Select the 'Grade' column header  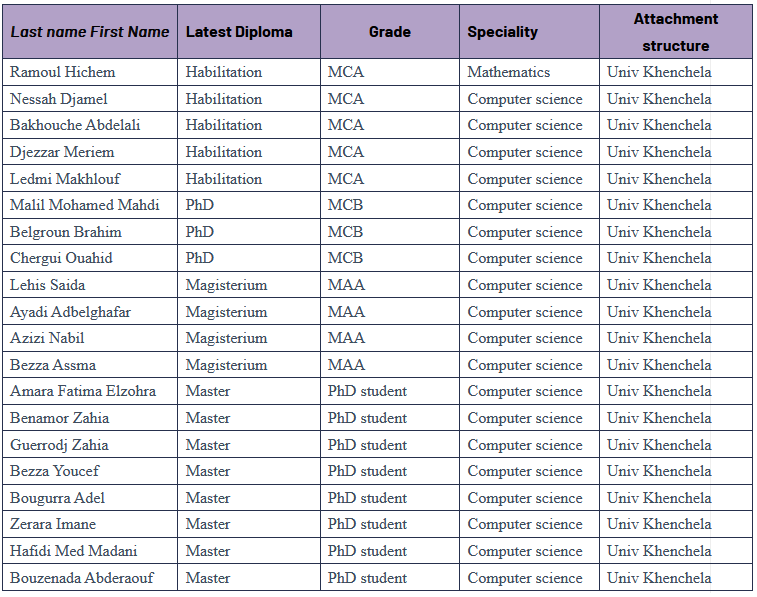pyautogui.click(x=389, y=32)
